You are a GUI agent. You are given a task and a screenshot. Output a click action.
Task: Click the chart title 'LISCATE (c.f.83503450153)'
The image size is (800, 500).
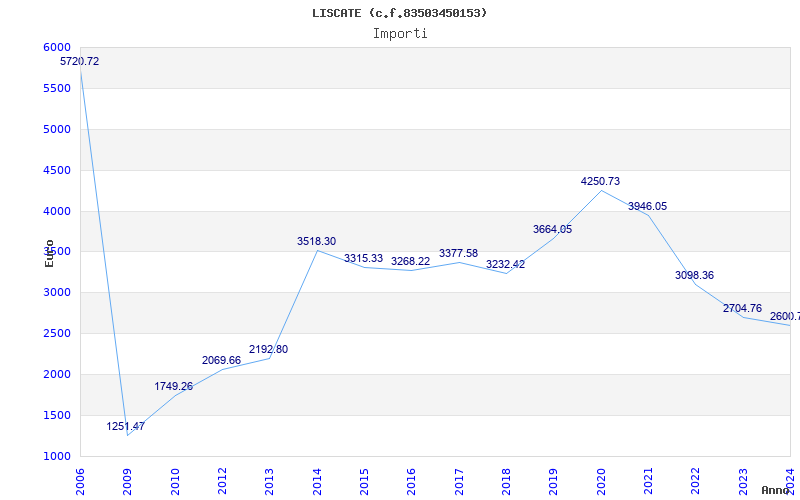[x=399, y=13]
